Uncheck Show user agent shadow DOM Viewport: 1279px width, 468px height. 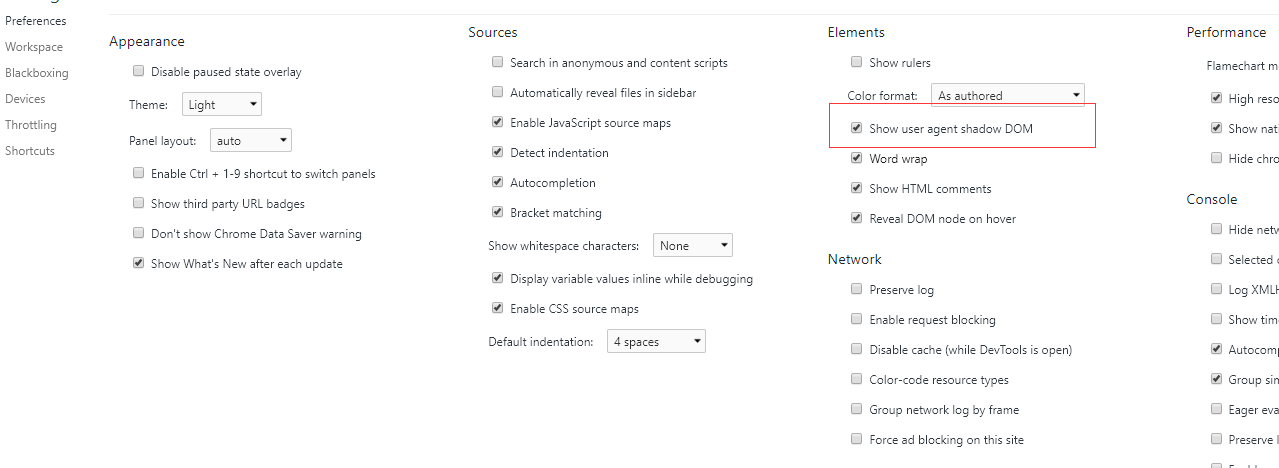click(x=856, y=128)
